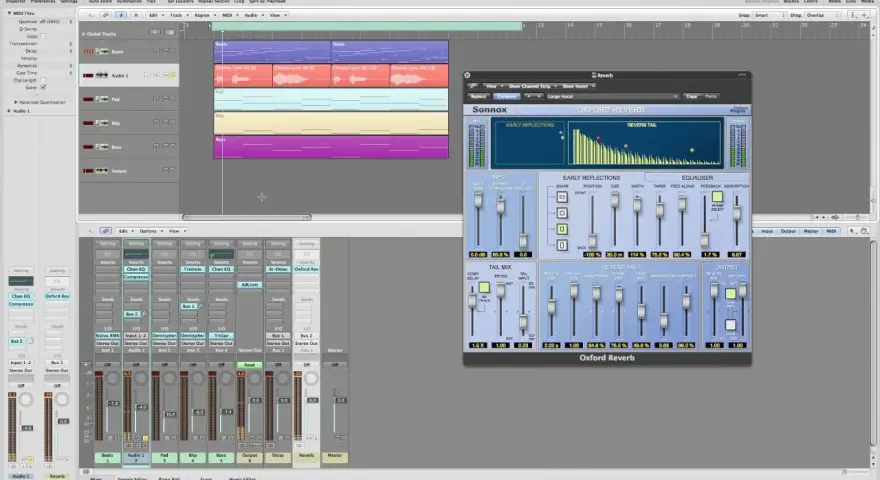
Task: Toggle the arrange window link icon
Action: [x=106, y=15]
